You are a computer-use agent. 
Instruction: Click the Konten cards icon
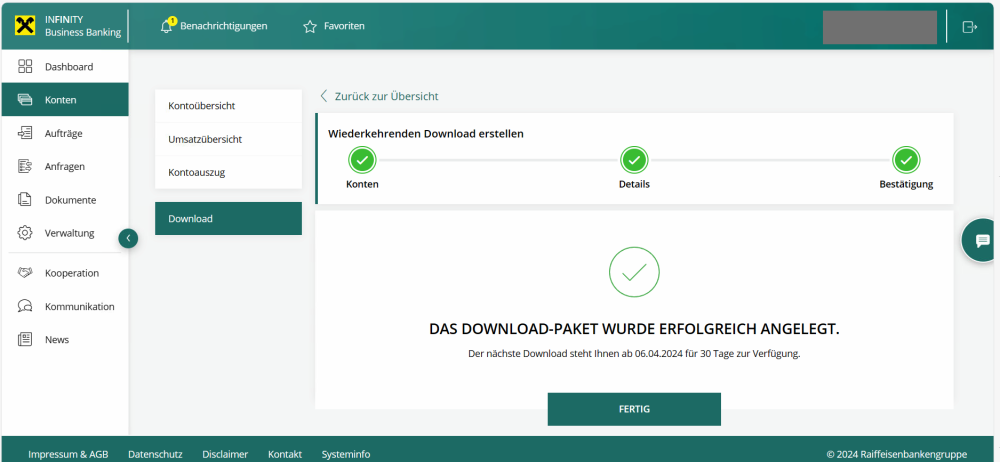point(25,100)
